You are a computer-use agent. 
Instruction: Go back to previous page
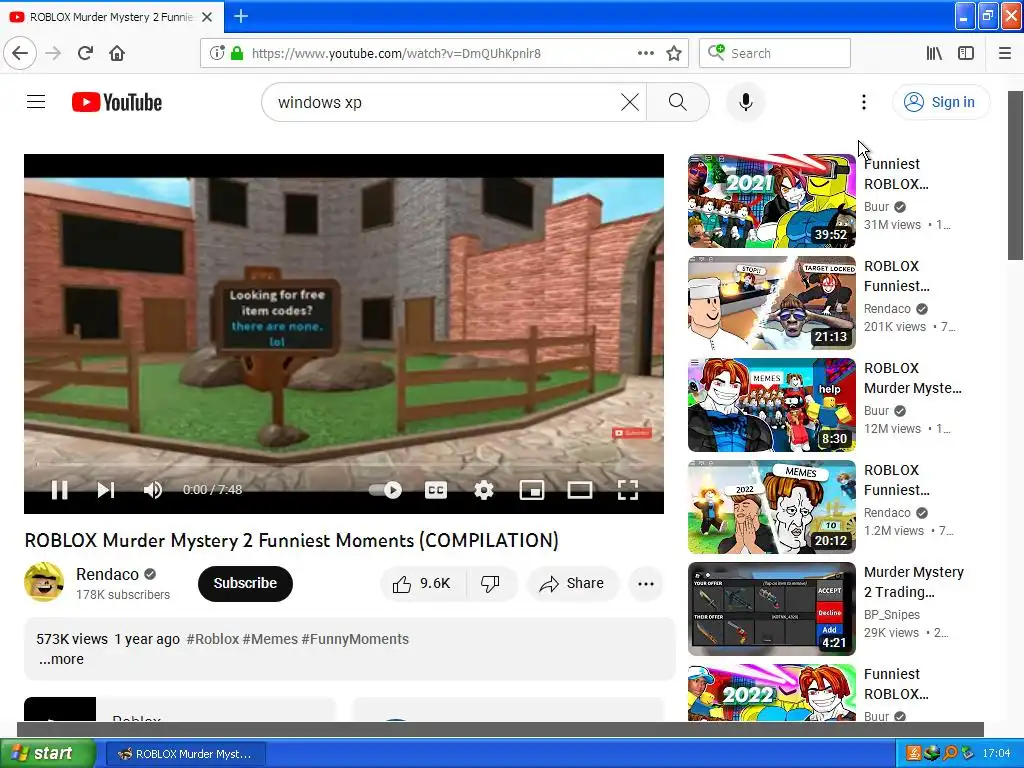pos(20,53)
